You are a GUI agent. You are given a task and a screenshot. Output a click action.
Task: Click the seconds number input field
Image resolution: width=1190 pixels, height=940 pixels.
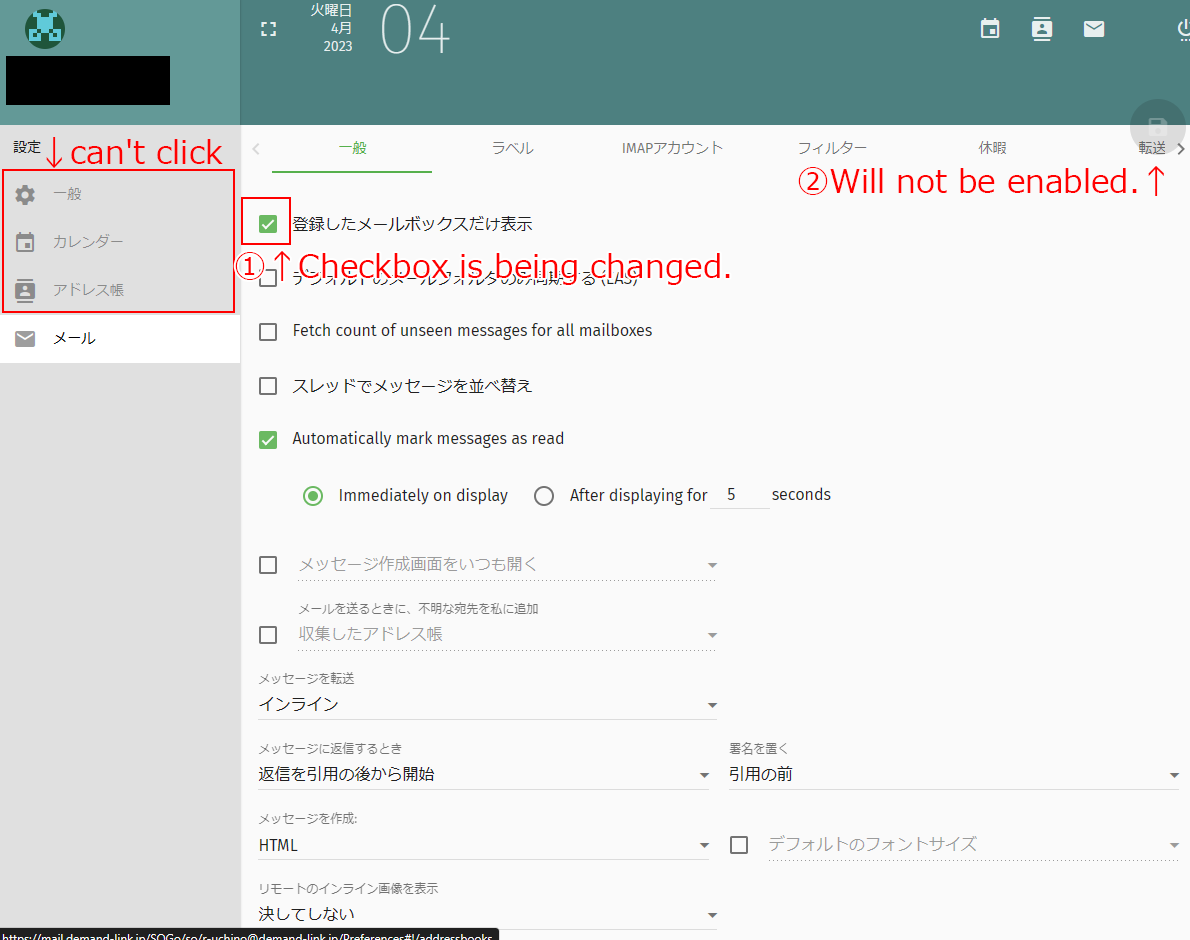point(739,495)
